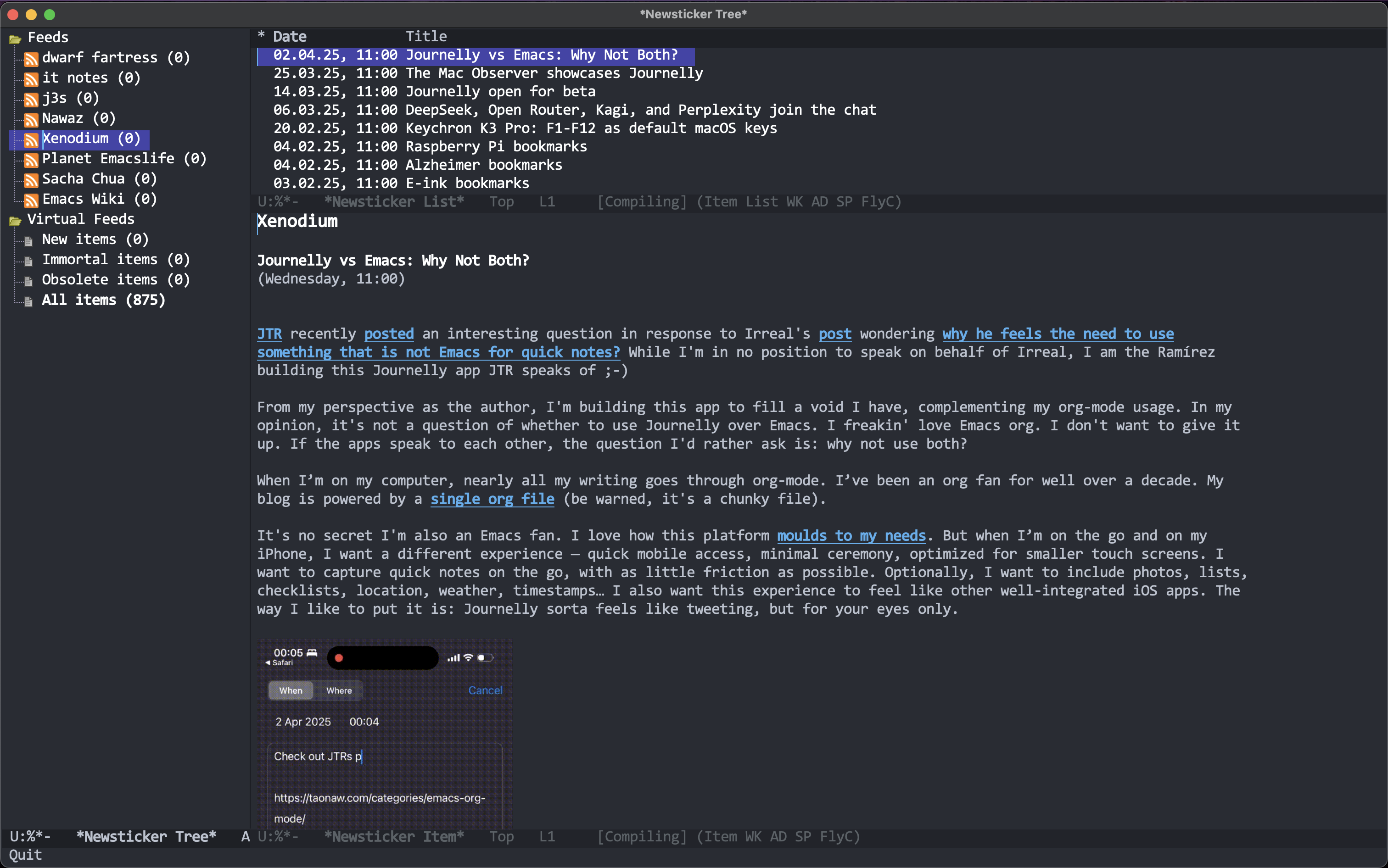Open the Nawaz feed

(x=79, y=118)
